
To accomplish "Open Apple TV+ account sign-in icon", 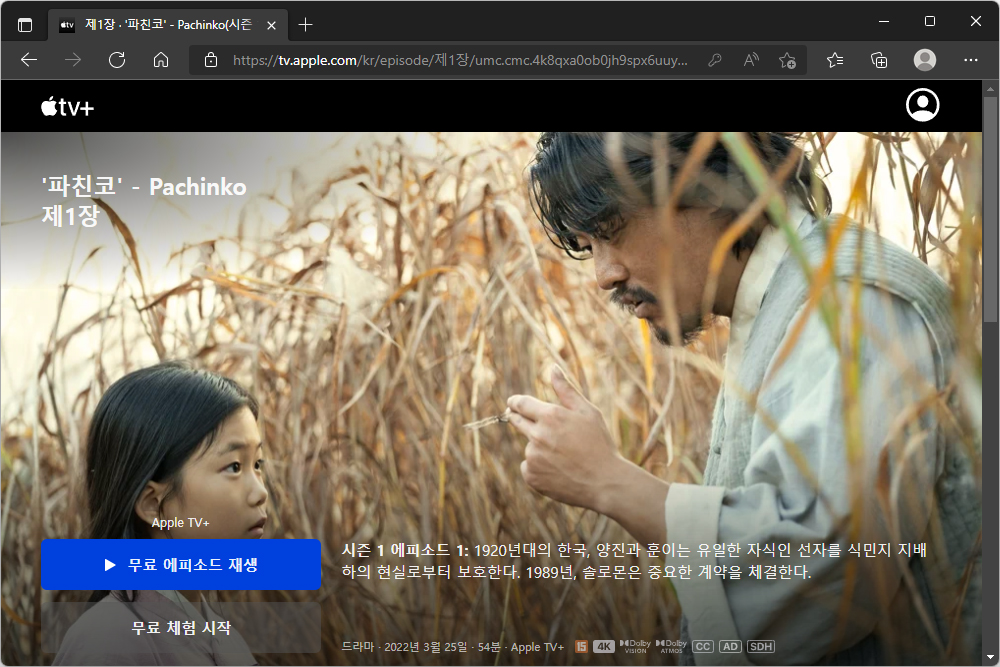I will coord(922,105).
